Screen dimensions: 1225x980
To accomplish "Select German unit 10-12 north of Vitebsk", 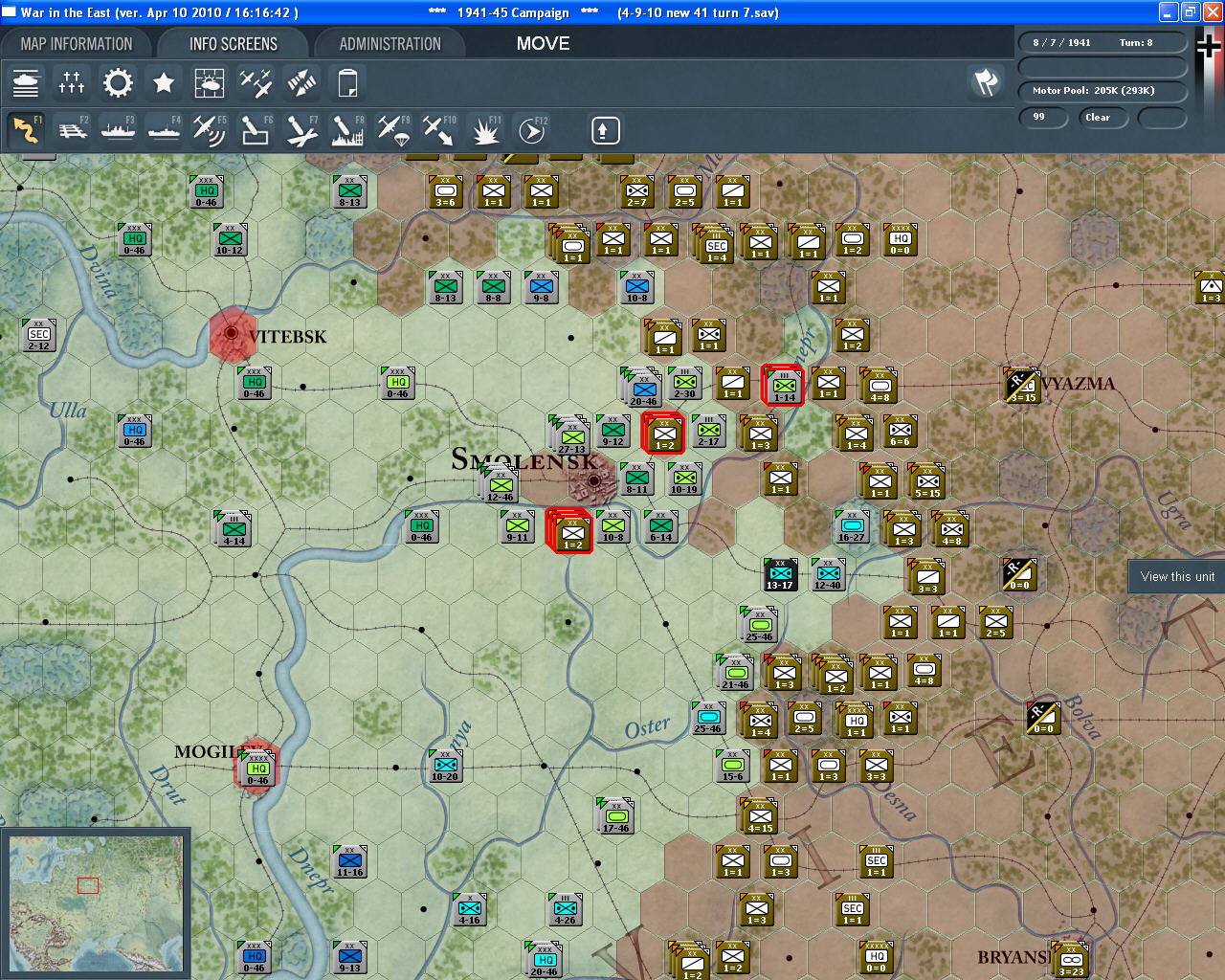I will click(230, 239).
